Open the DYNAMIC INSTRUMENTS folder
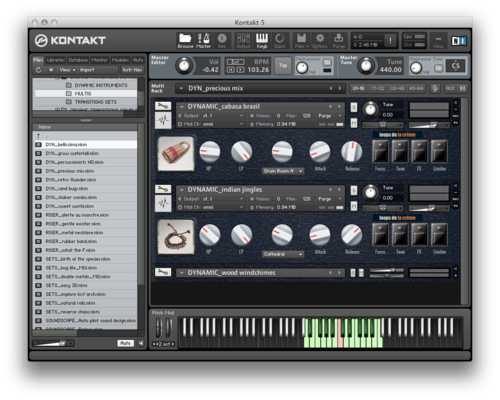The image size is (500, 400). [101, 85]
